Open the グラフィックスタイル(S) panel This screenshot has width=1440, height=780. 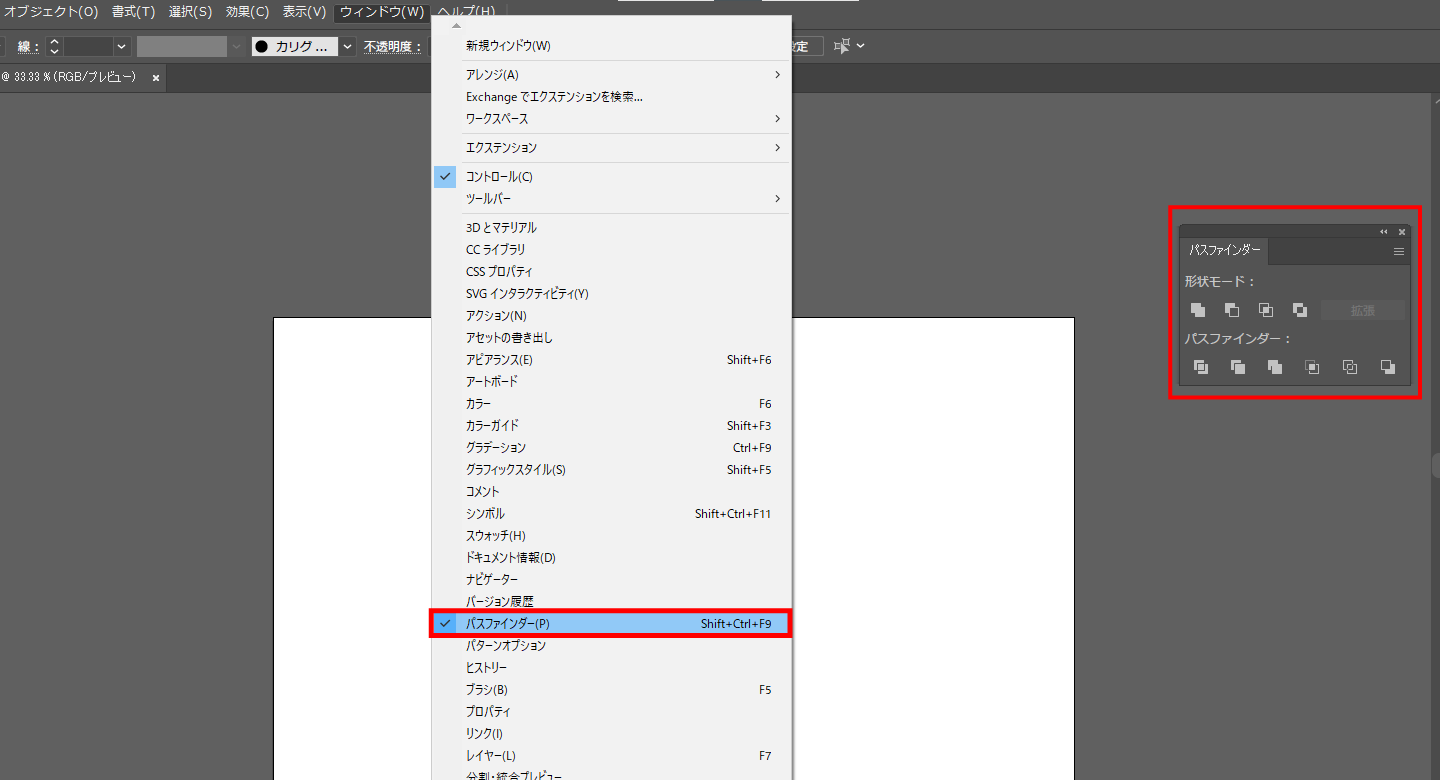coord(611,470)
